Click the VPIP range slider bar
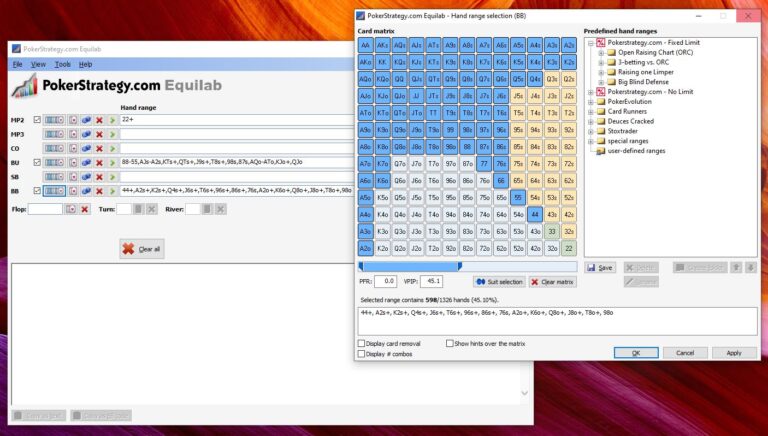Screen dimensions: 768x436 [x=409, y=267]
